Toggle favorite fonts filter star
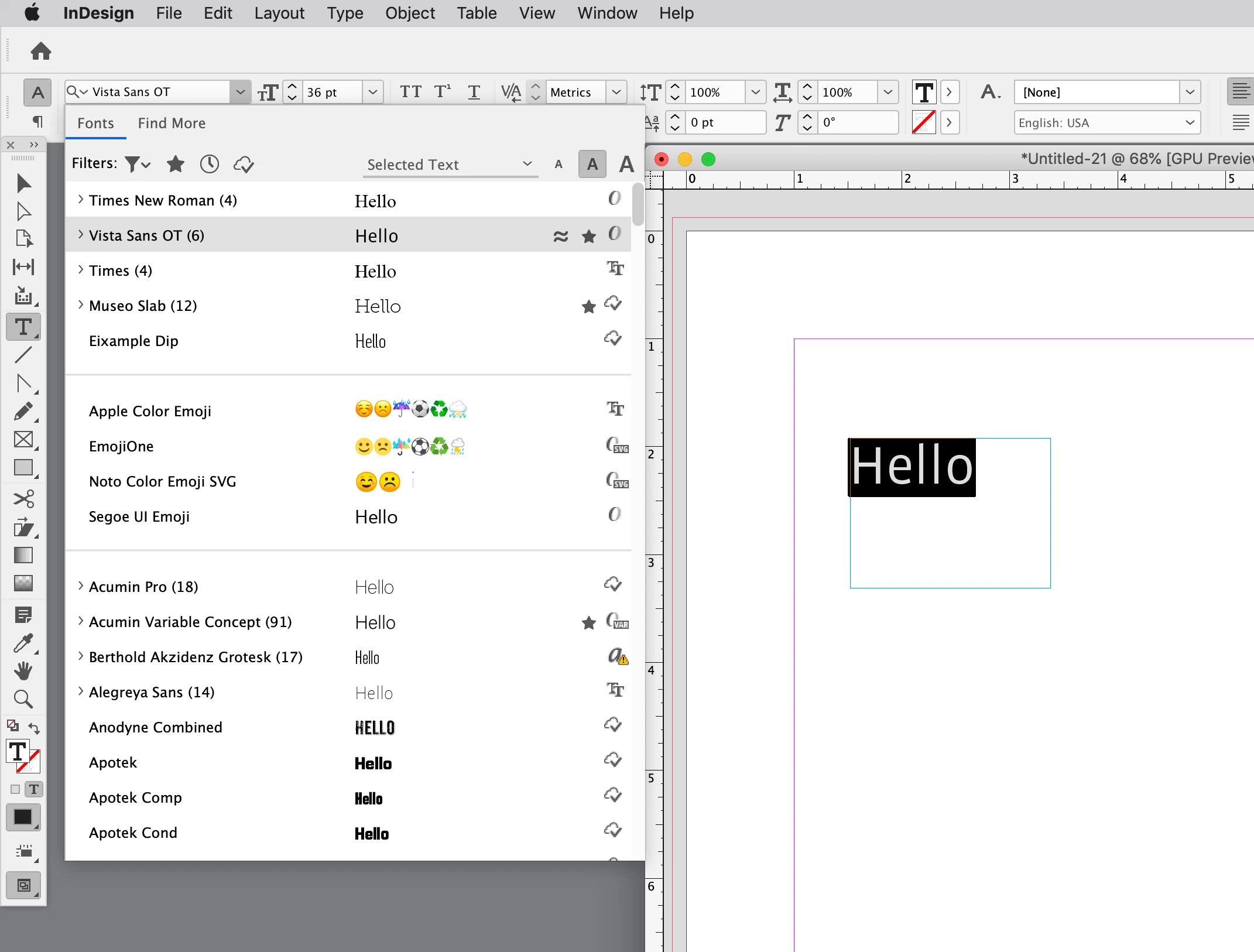Screen dimensions: 1254x952 tap(176, 164)
